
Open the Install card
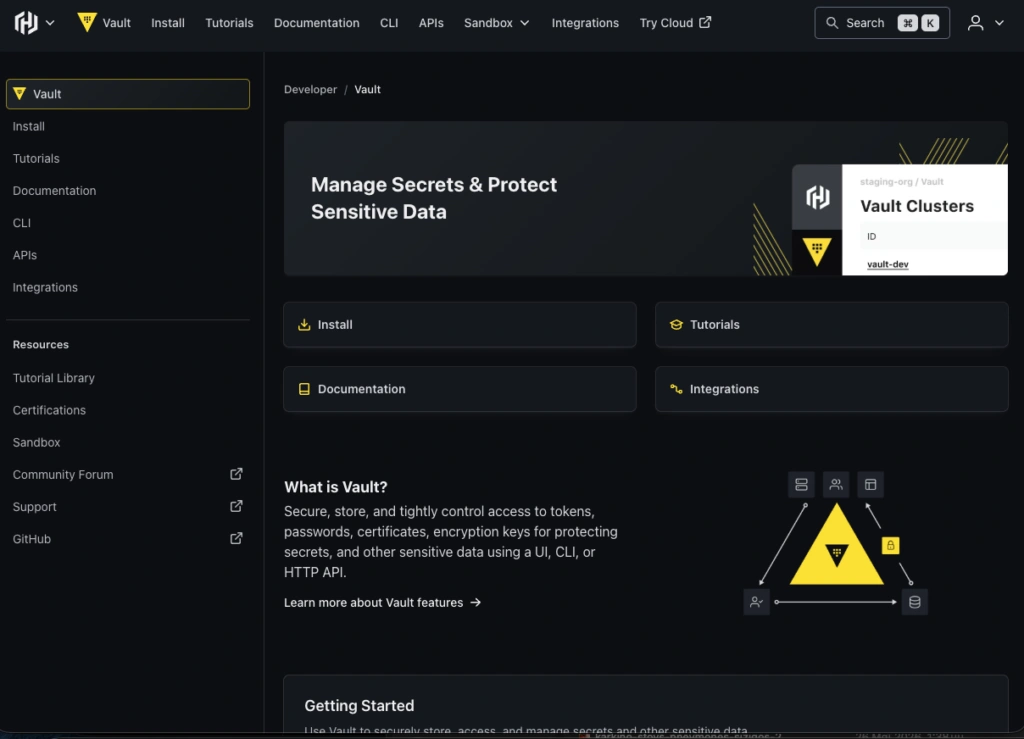point(460,324)
